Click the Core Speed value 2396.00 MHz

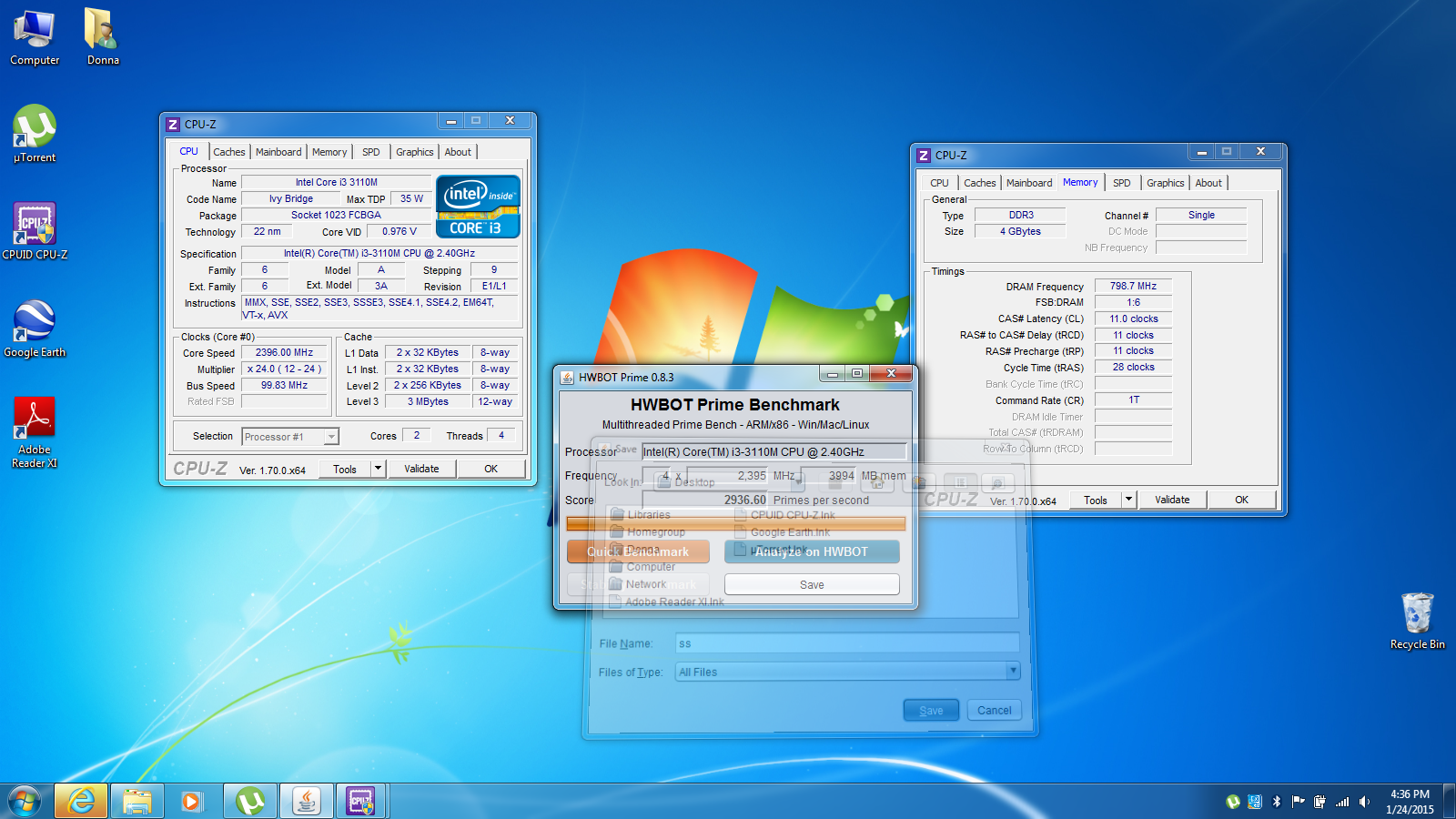(284, 352)
